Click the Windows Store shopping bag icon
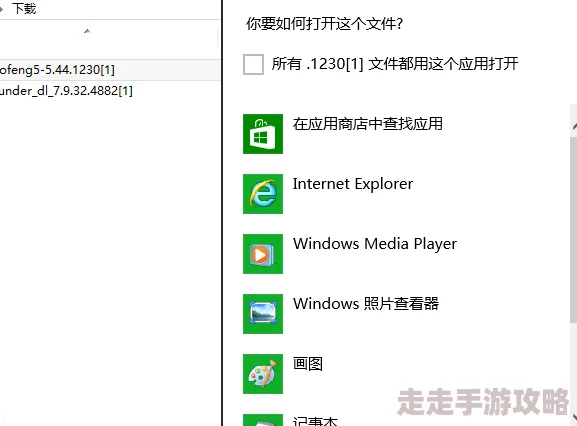Image resolution: width=577 pixels, height=426 pixels. (x=263, y=134)
